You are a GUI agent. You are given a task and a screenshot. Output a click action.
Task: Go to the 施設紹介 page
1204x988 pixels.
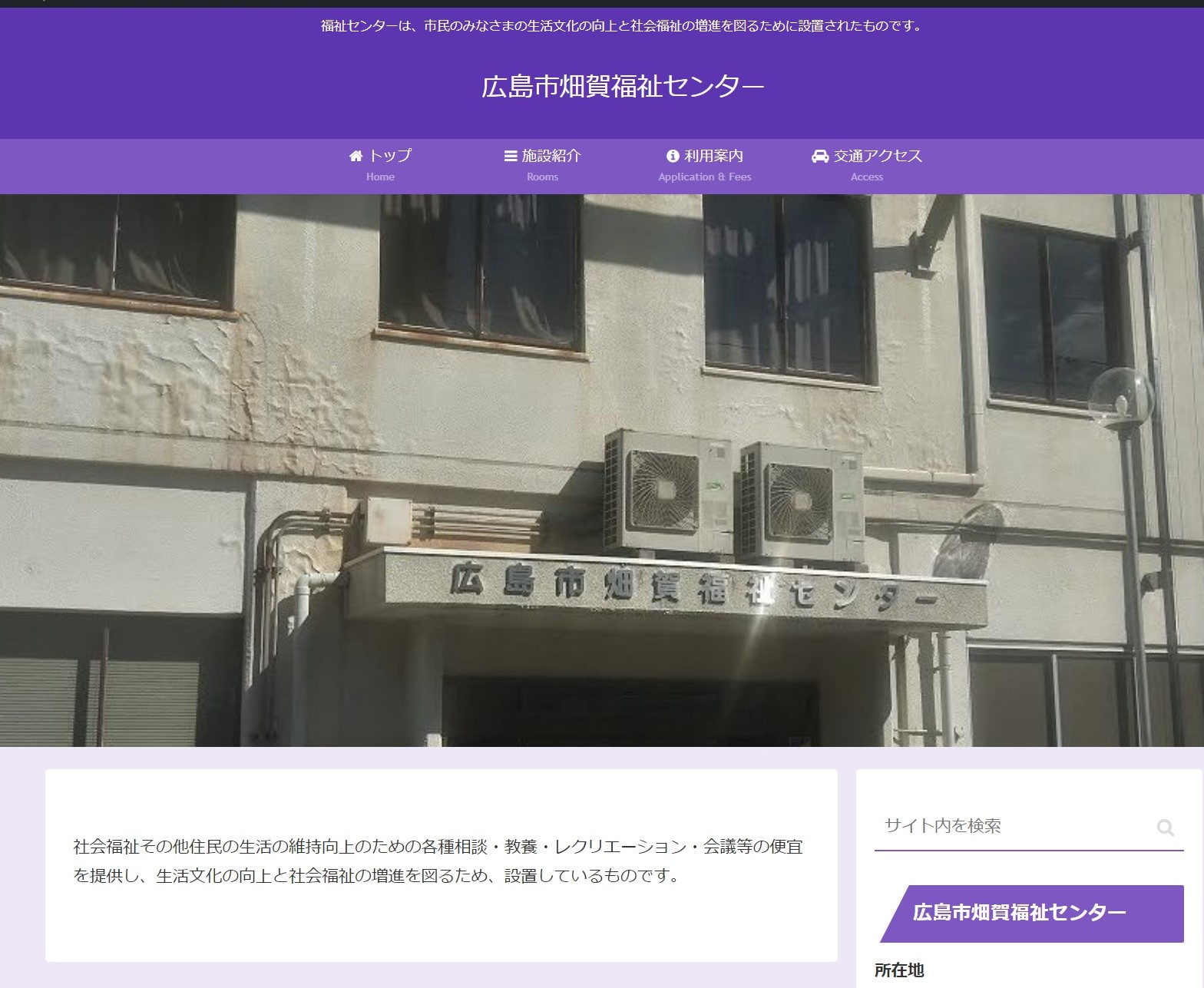[551, 156]
